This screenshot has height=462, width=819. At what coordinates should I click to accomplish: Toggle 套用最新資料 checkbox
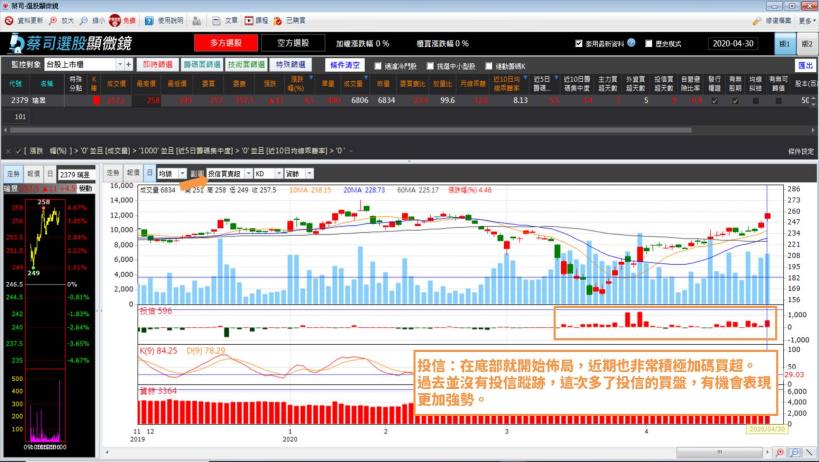click(x=579, y=44)
